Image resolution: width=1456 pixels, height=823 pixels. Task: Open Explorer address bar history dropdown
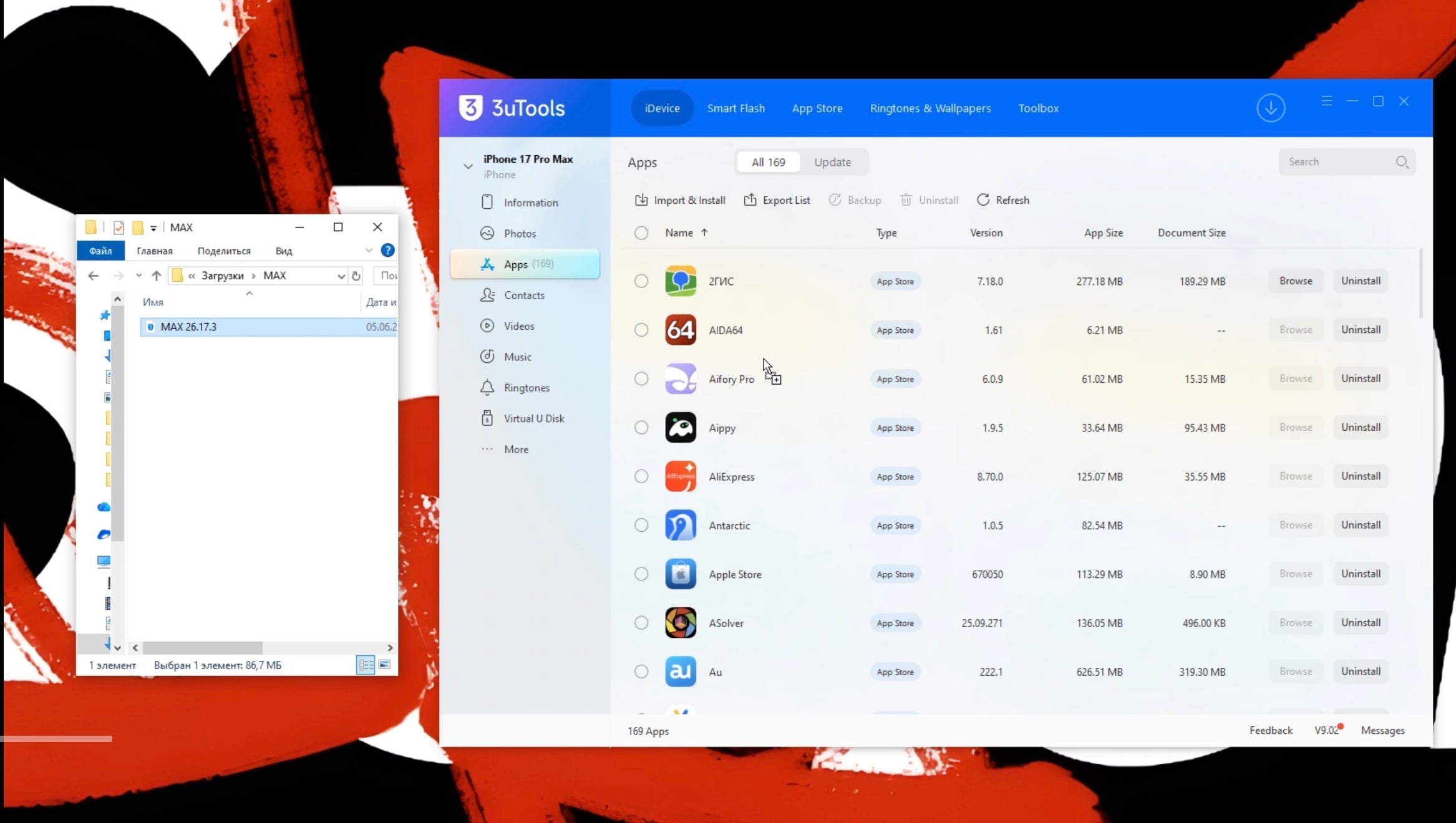coord(341,276)
